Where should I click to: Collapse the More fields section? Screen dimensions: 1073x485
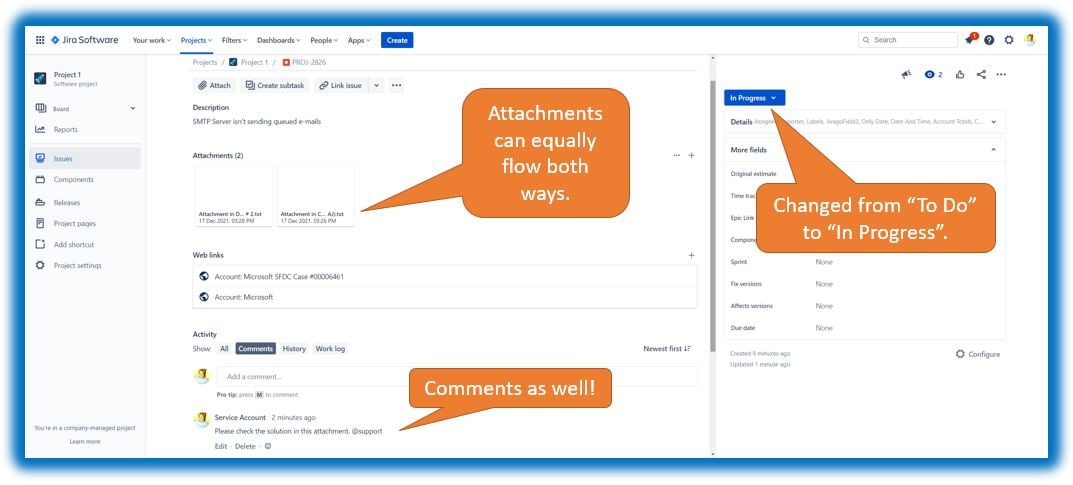(x=993, y=150)
